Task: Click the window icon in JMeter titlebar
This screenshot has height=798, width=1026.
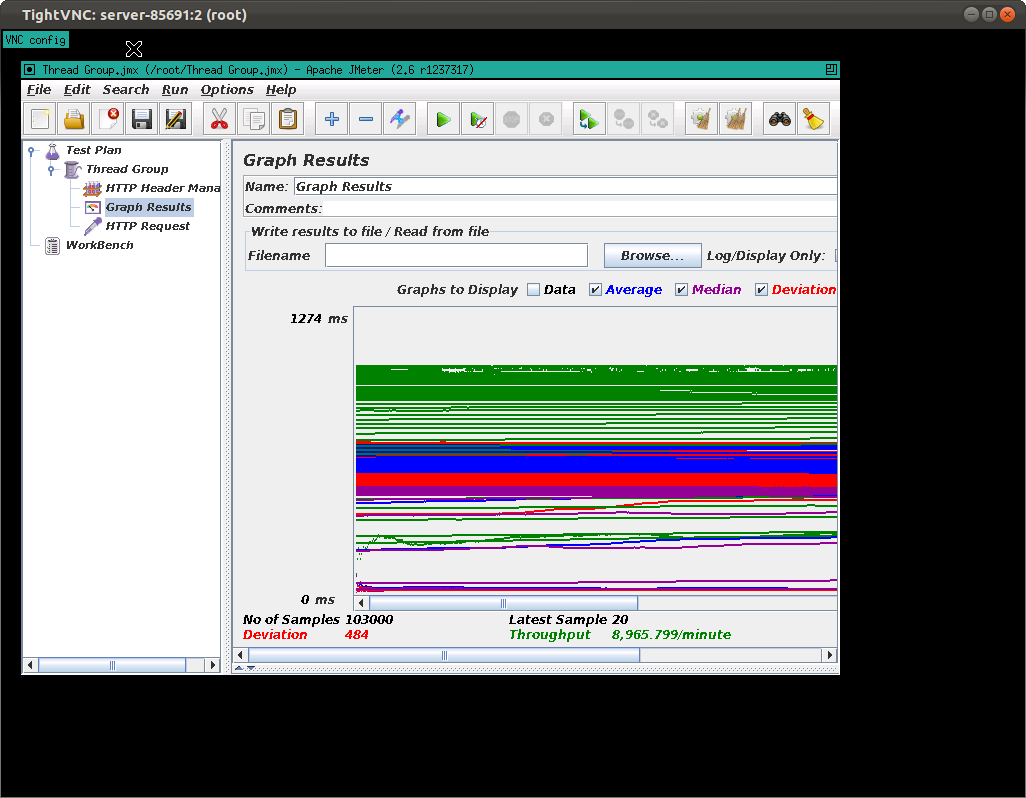Action: point(29,69)
